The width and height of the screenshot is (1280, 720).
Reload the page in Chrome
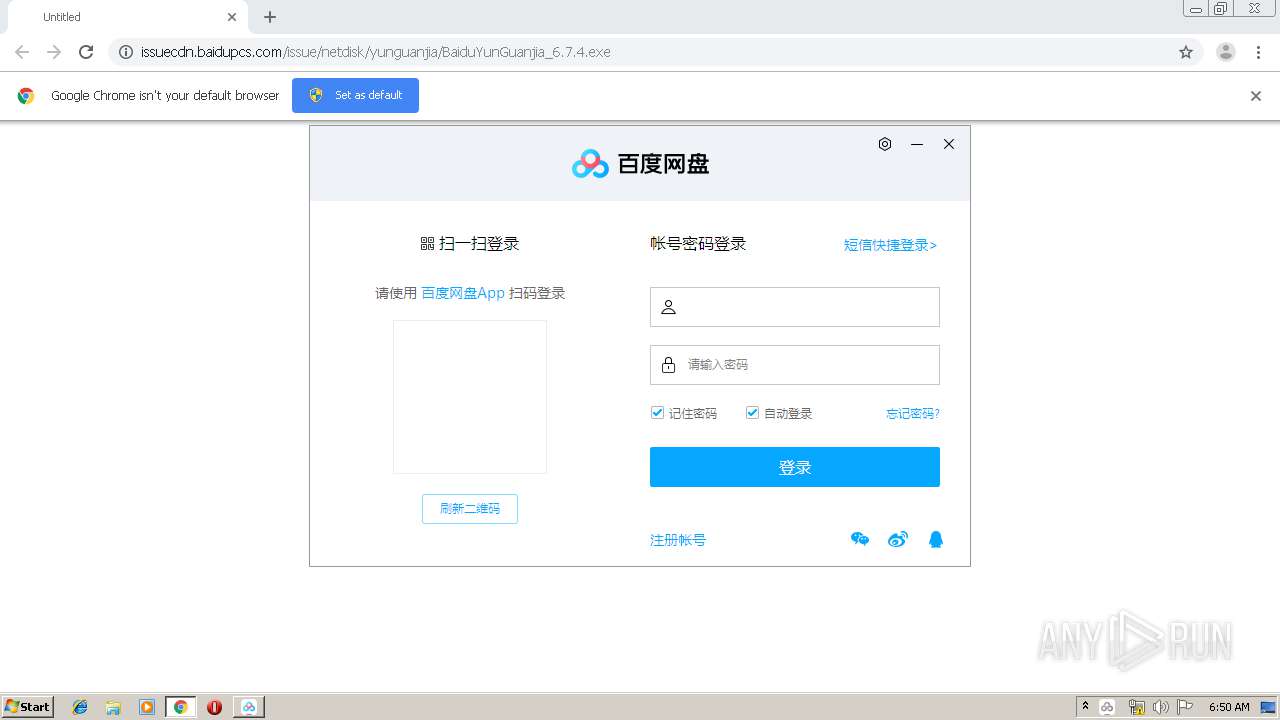click(86, 52)
